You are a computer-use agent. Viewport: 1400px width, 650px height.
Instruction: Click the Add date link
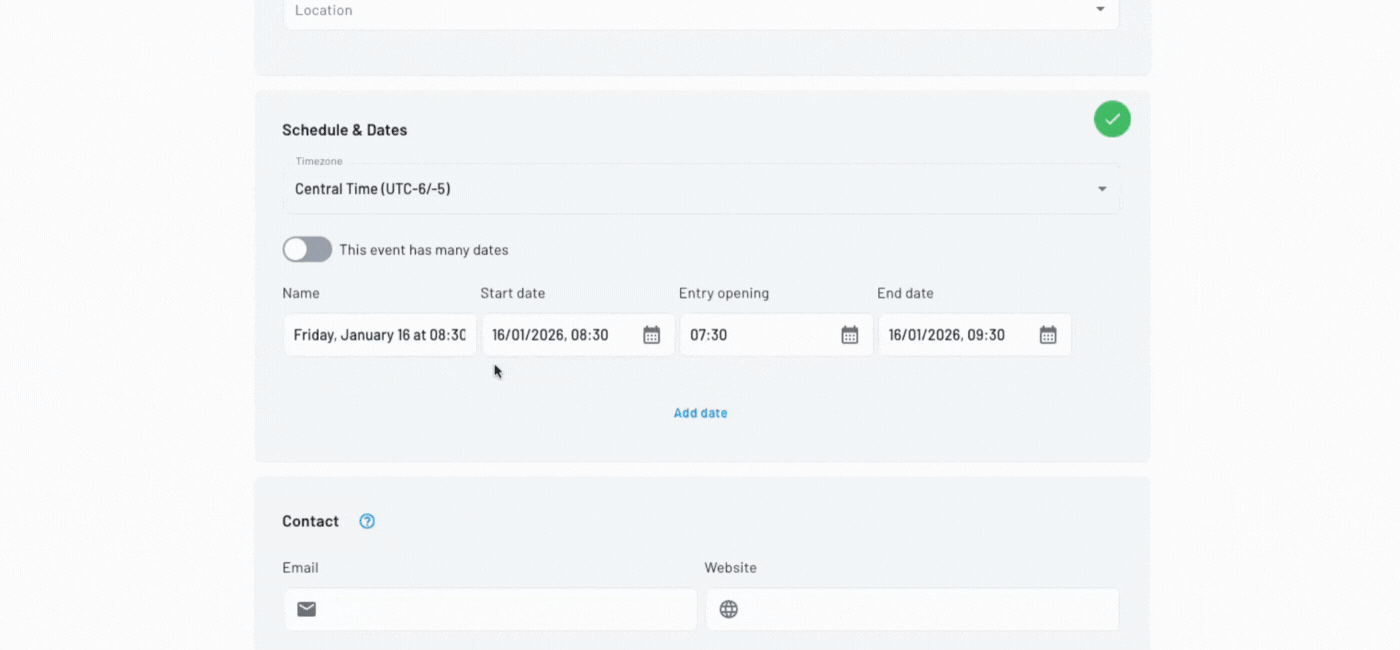[700, 413]
